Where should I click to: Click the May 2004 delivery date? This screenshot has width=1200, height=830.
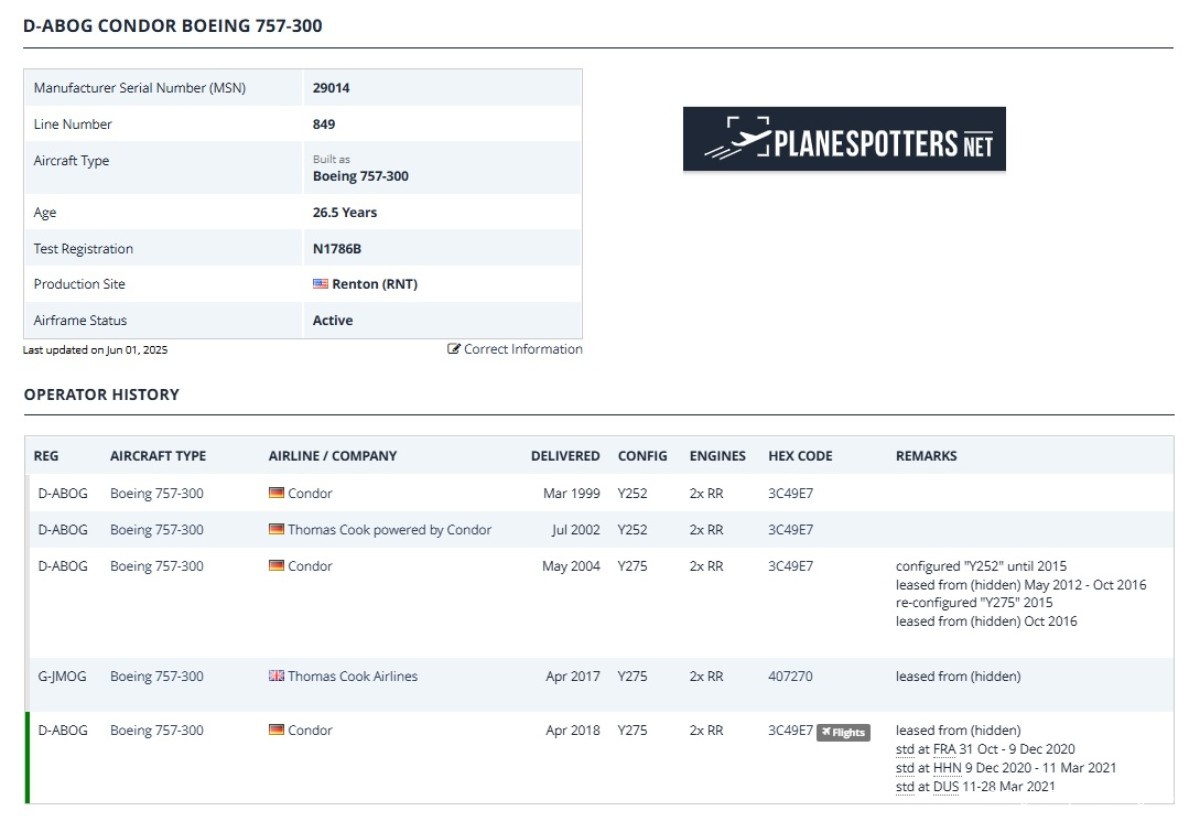tap(571, 566)
